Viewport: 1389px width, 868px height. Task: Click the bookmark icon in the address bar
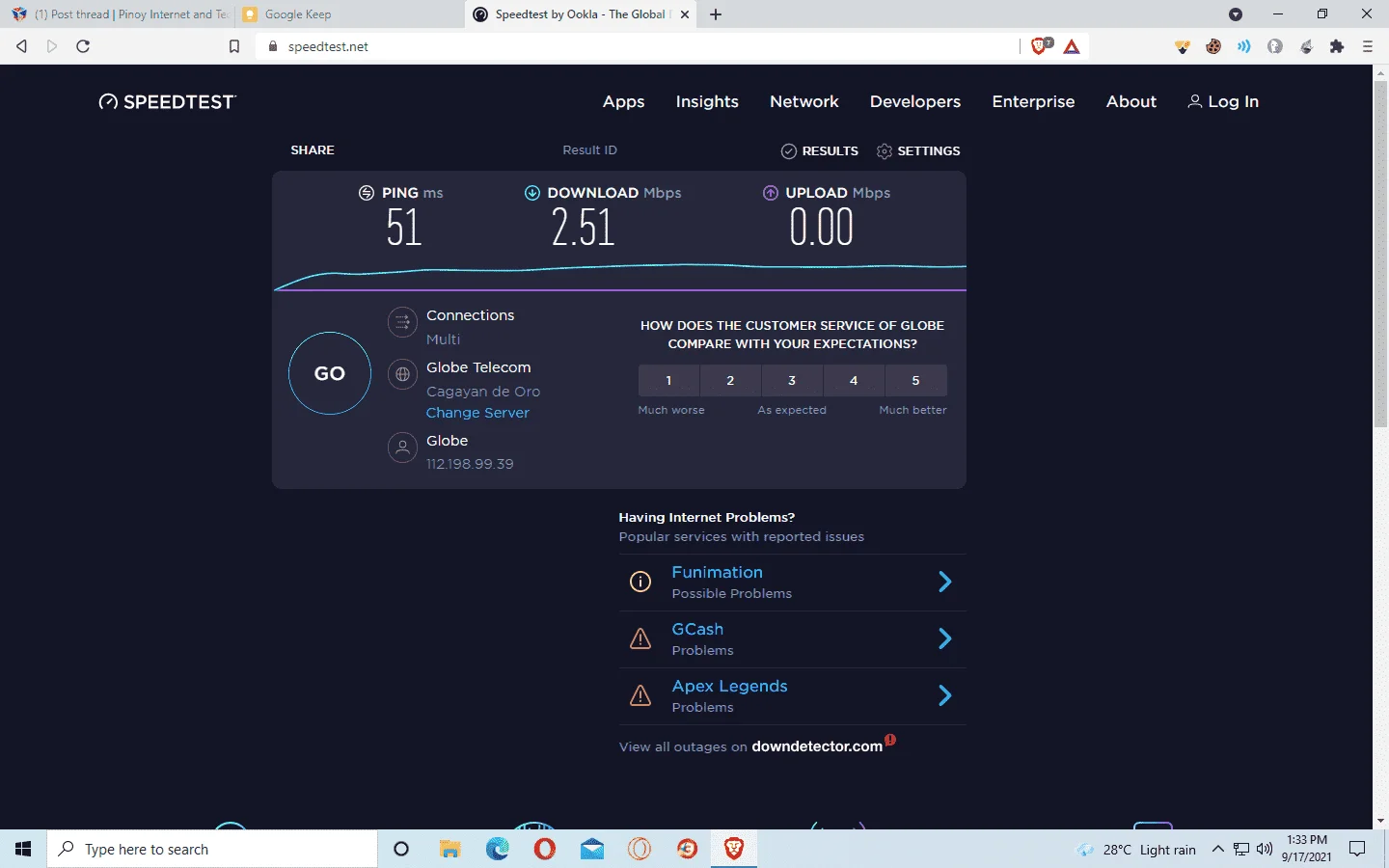click(x=234, y=46)
